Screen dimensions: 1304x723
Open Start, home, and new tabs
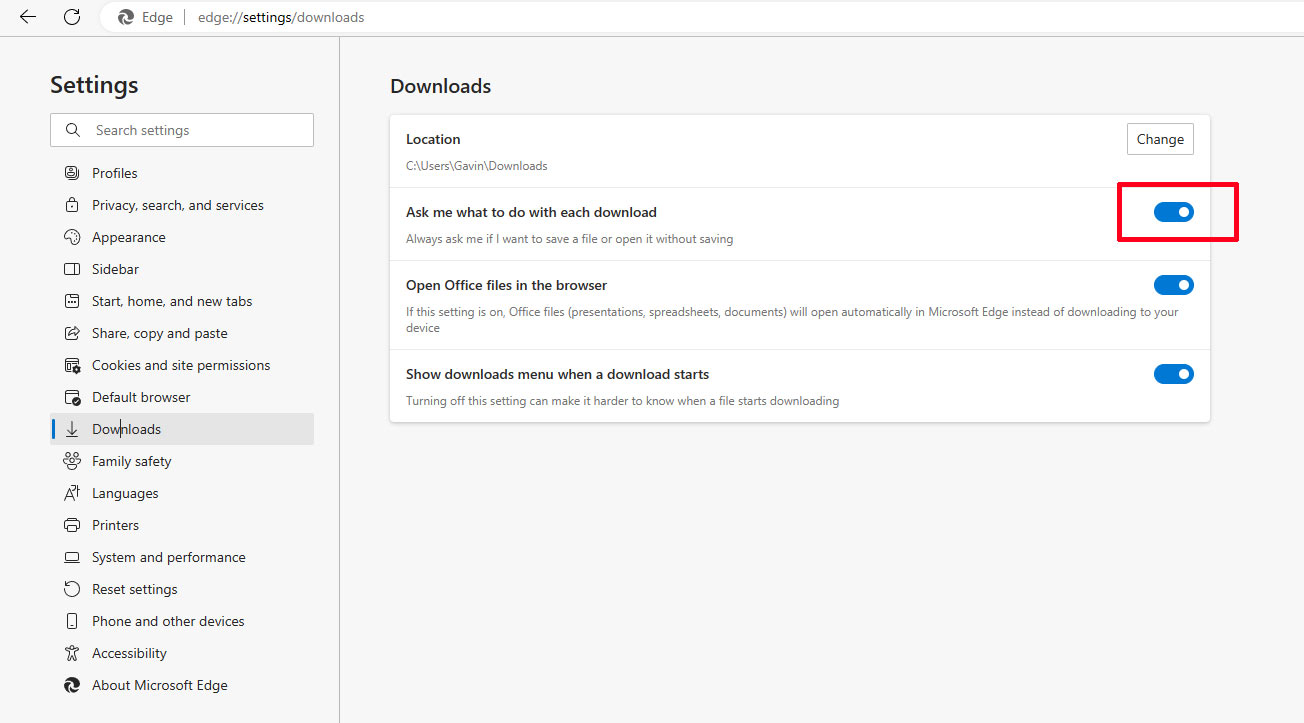click(x=182, y=301)
